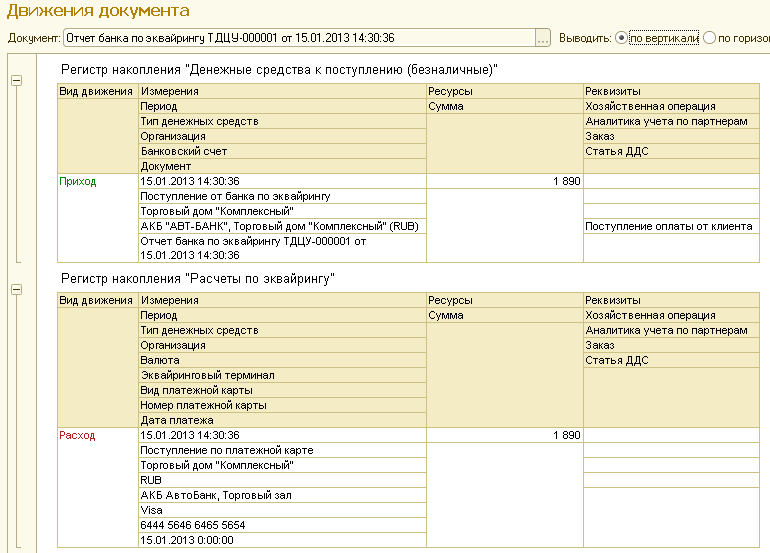The height and width of the screenshot is (553, 770).
Task: Select the 'по горизонтали' radio option
Action: point(710,38)
